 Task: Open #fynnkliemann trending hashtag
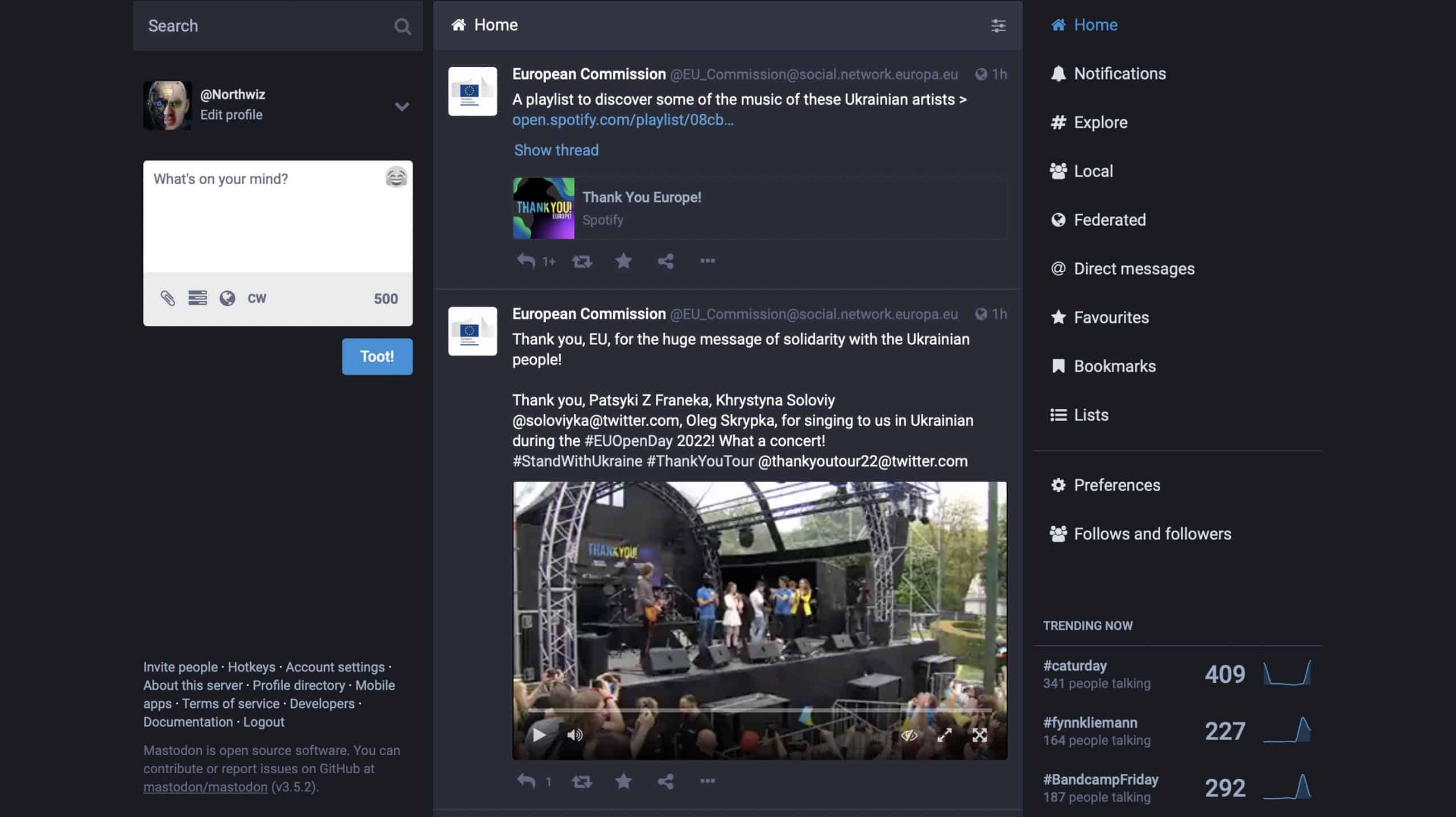1090,722
